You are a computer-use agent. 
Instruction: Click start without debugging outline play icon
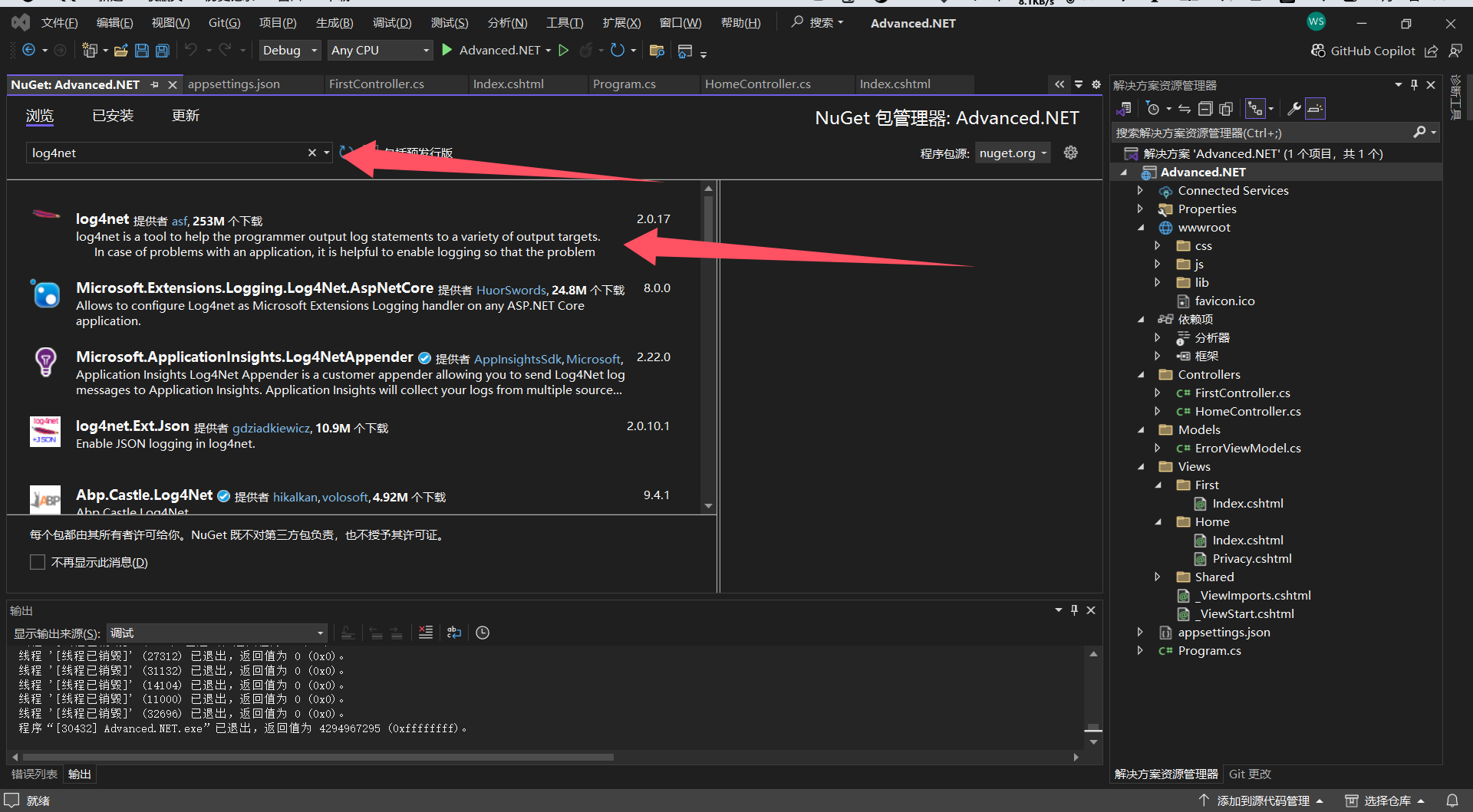coord(564,51)
